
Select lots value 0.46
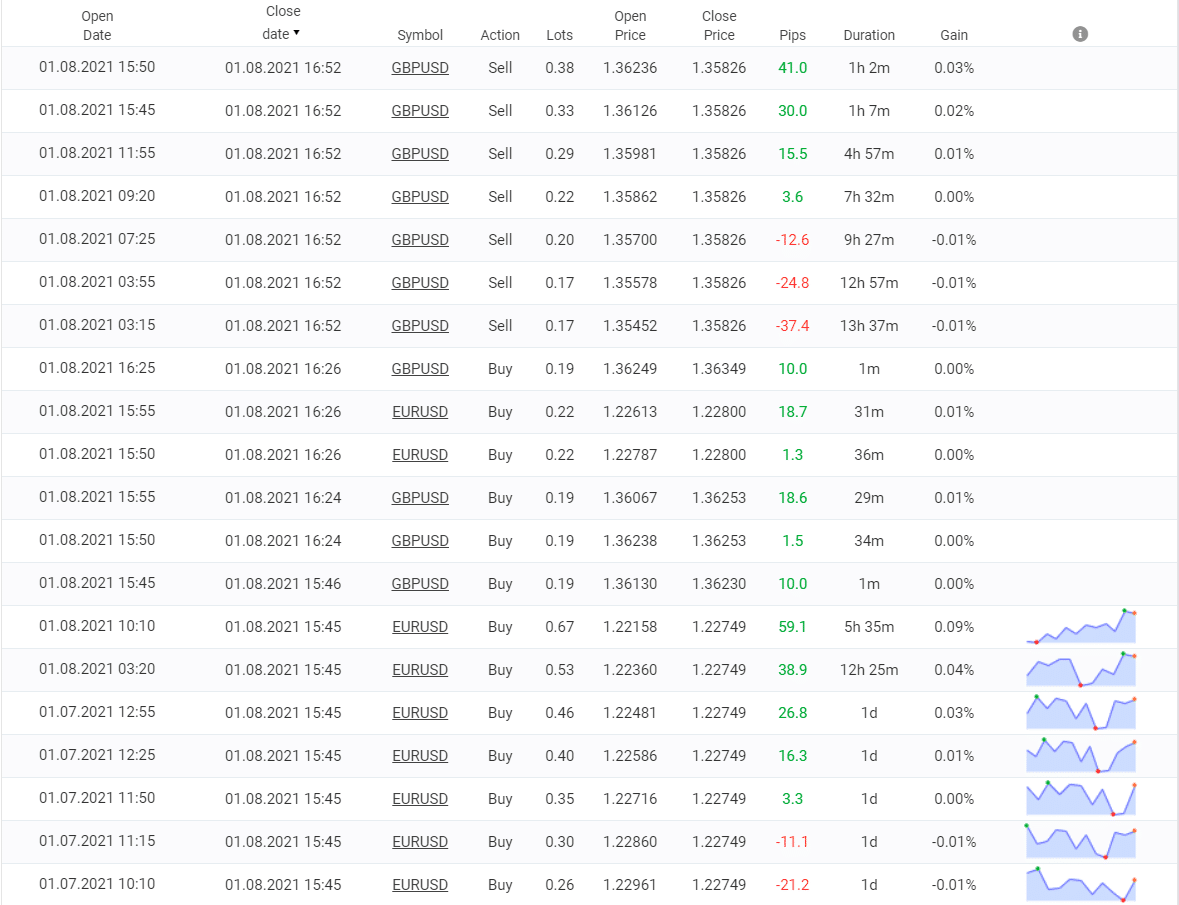(559, 713)
